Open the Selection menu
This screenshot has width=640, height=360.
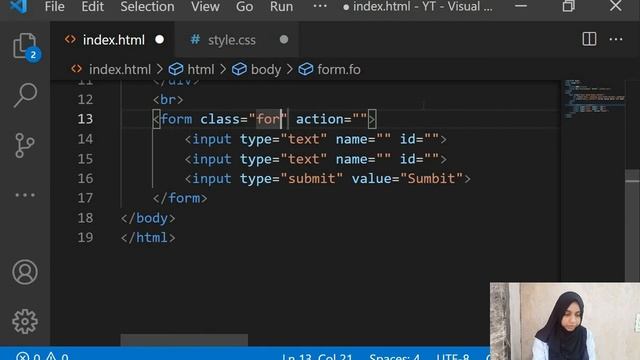tap(147, 7)
